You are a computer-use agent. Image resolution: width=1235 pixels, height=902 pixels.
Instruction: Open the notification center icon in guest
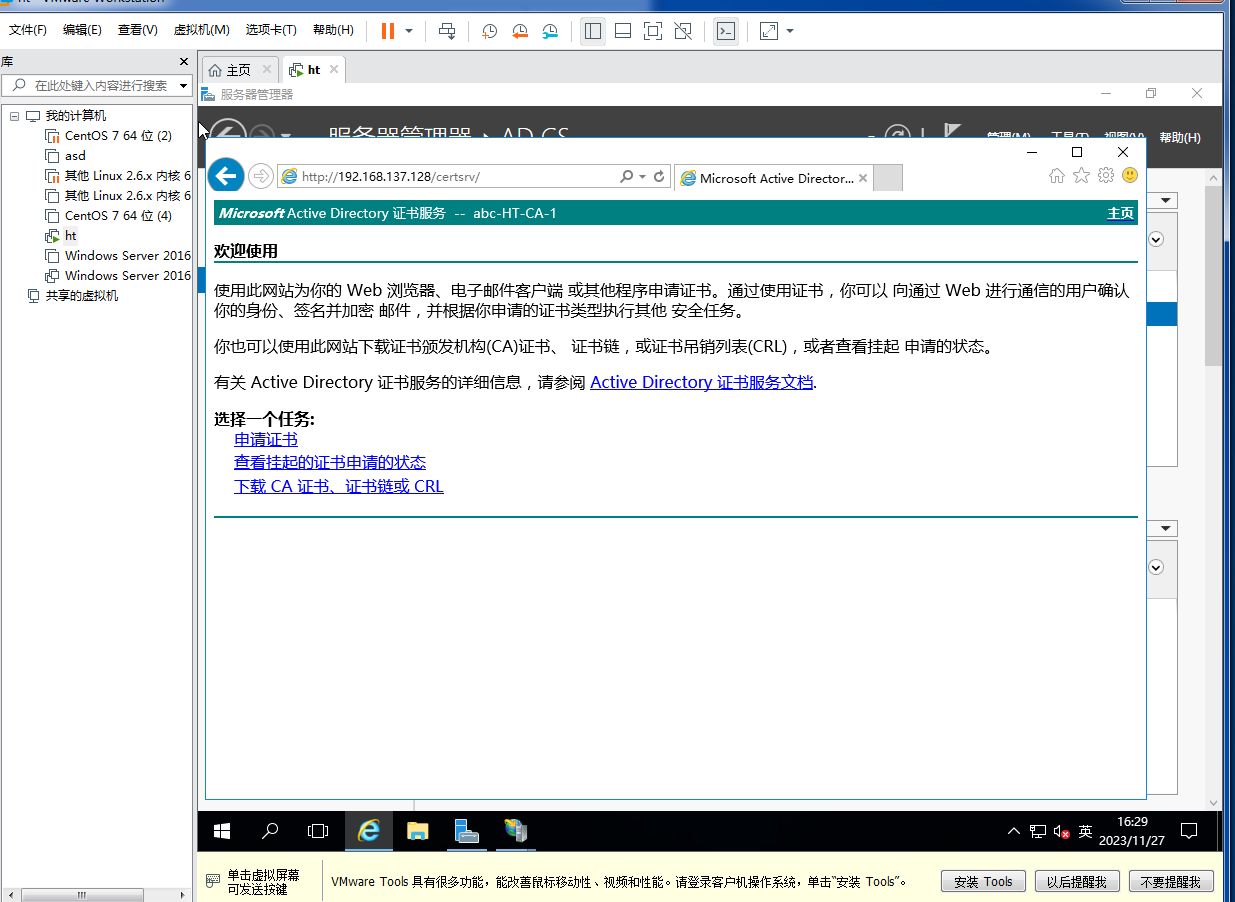coord(1189,831)
